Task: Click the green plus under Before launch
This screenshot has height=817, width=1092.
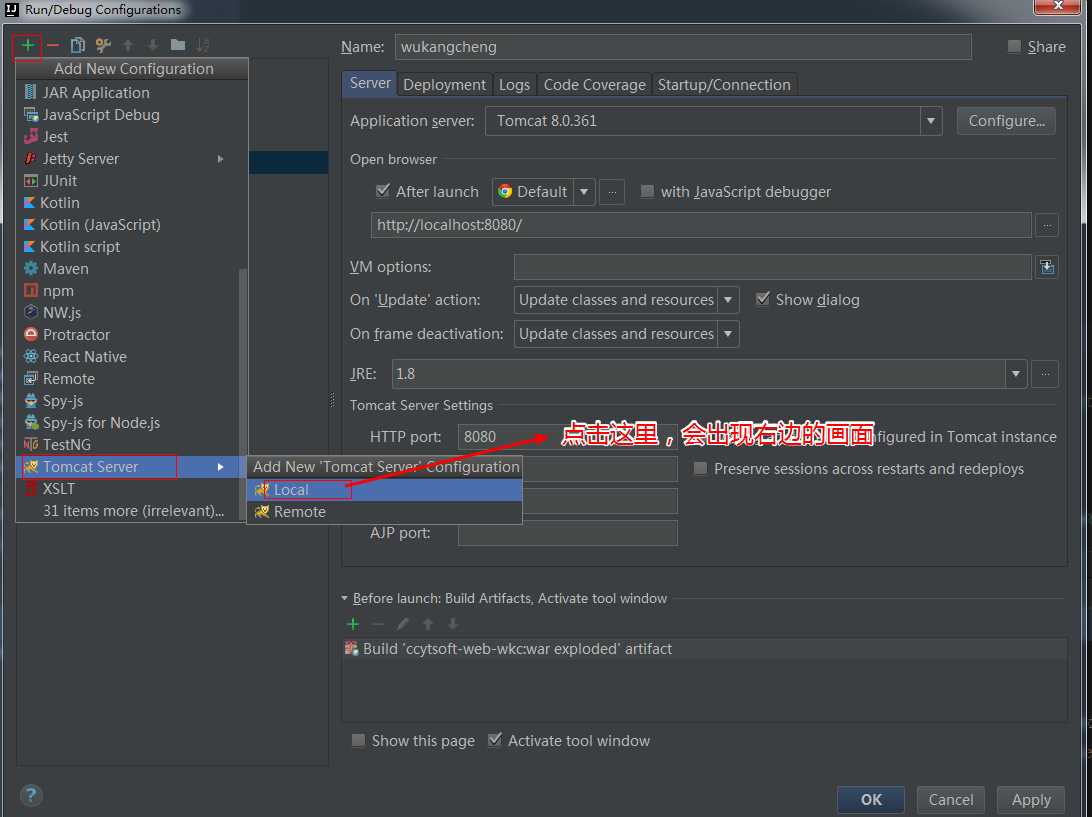Action: point(353,624)
